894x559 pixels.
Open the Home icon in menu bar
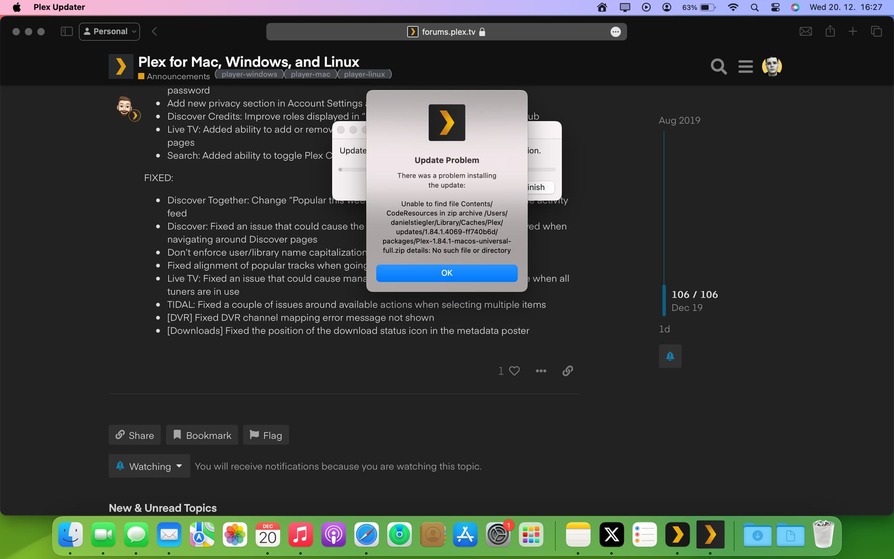coord(602,7)
